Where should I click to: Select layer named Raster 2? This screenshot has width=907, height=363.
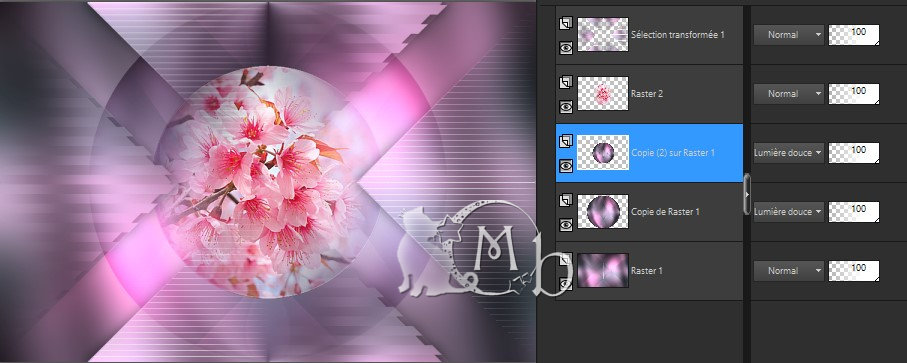pyautogui.click(x=647, y=94)
